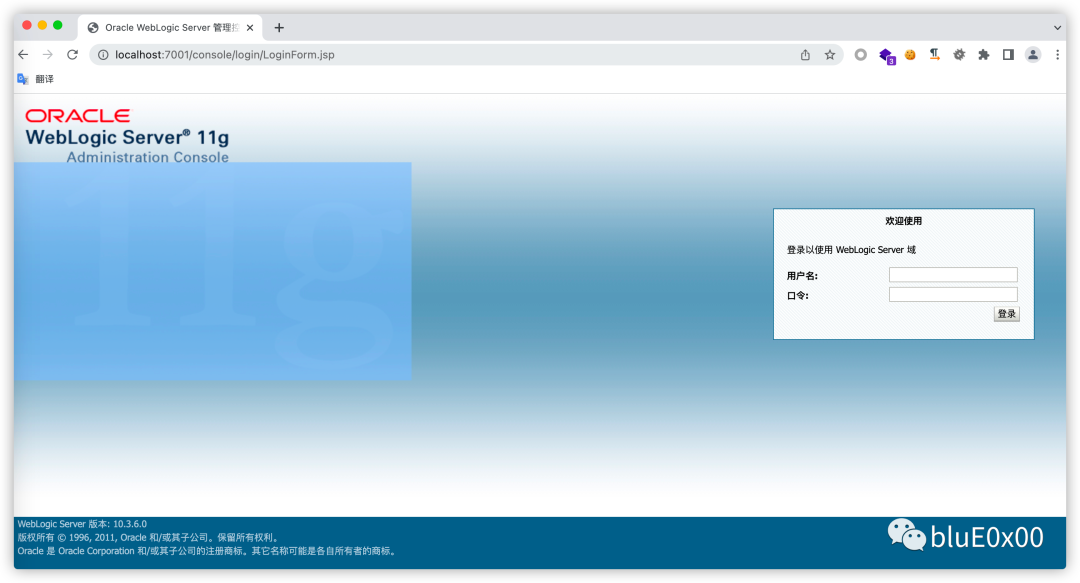Open the 翻译 translate bookmark
The width and height of the screenshot is (1080, 583).
pos(35,79)
